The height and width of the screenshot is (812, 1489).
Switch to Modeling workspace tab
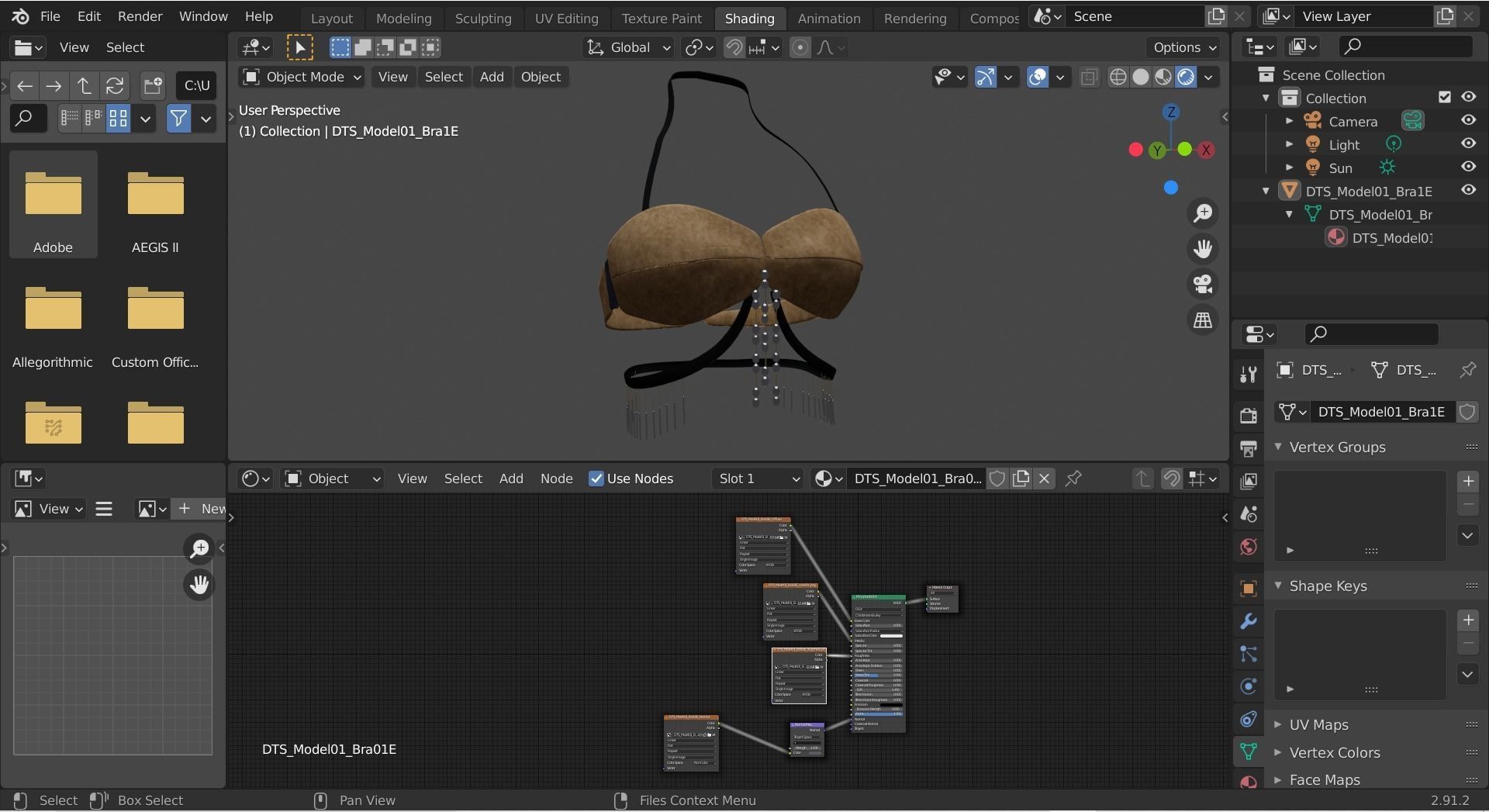(403, 18)
